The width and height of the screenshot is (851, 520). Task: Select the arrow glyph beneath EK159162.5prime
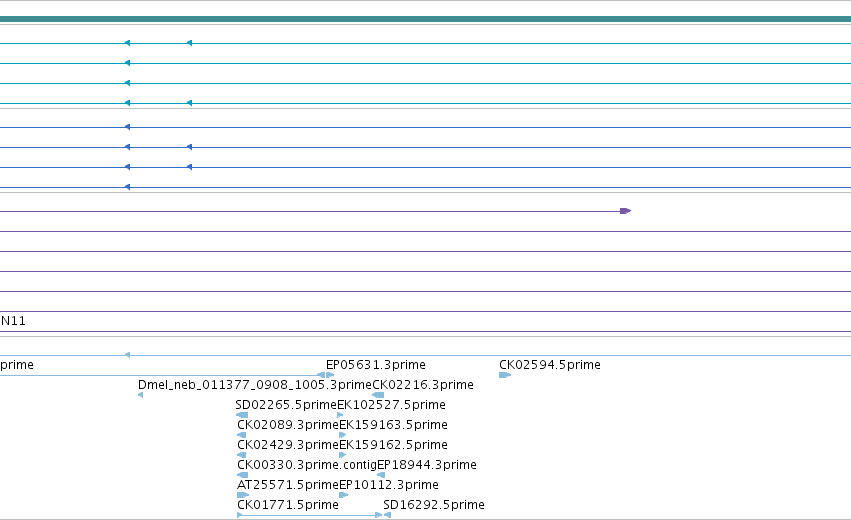(342, 455)
